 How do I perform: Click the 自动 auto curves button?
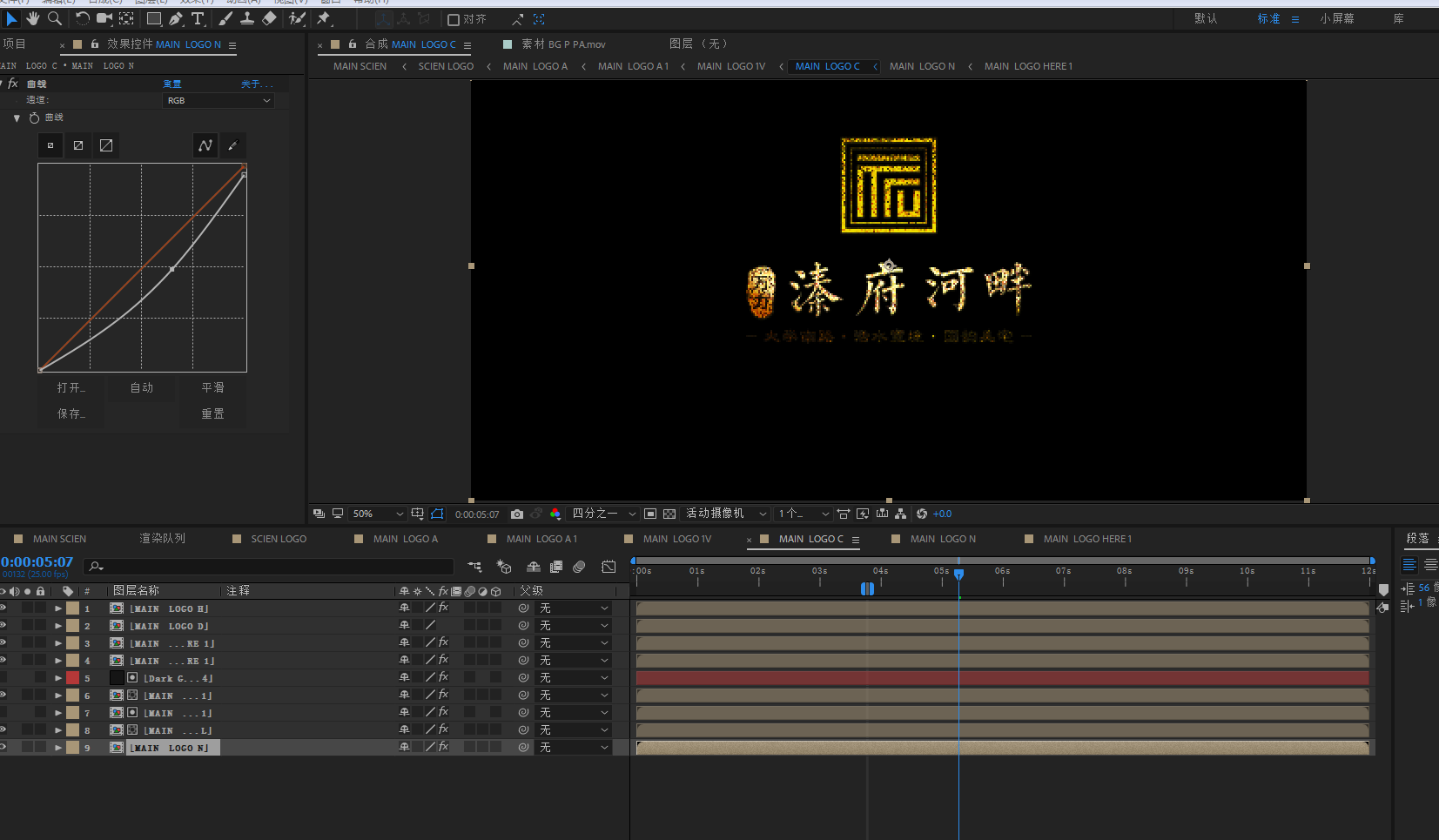[142, 387]
